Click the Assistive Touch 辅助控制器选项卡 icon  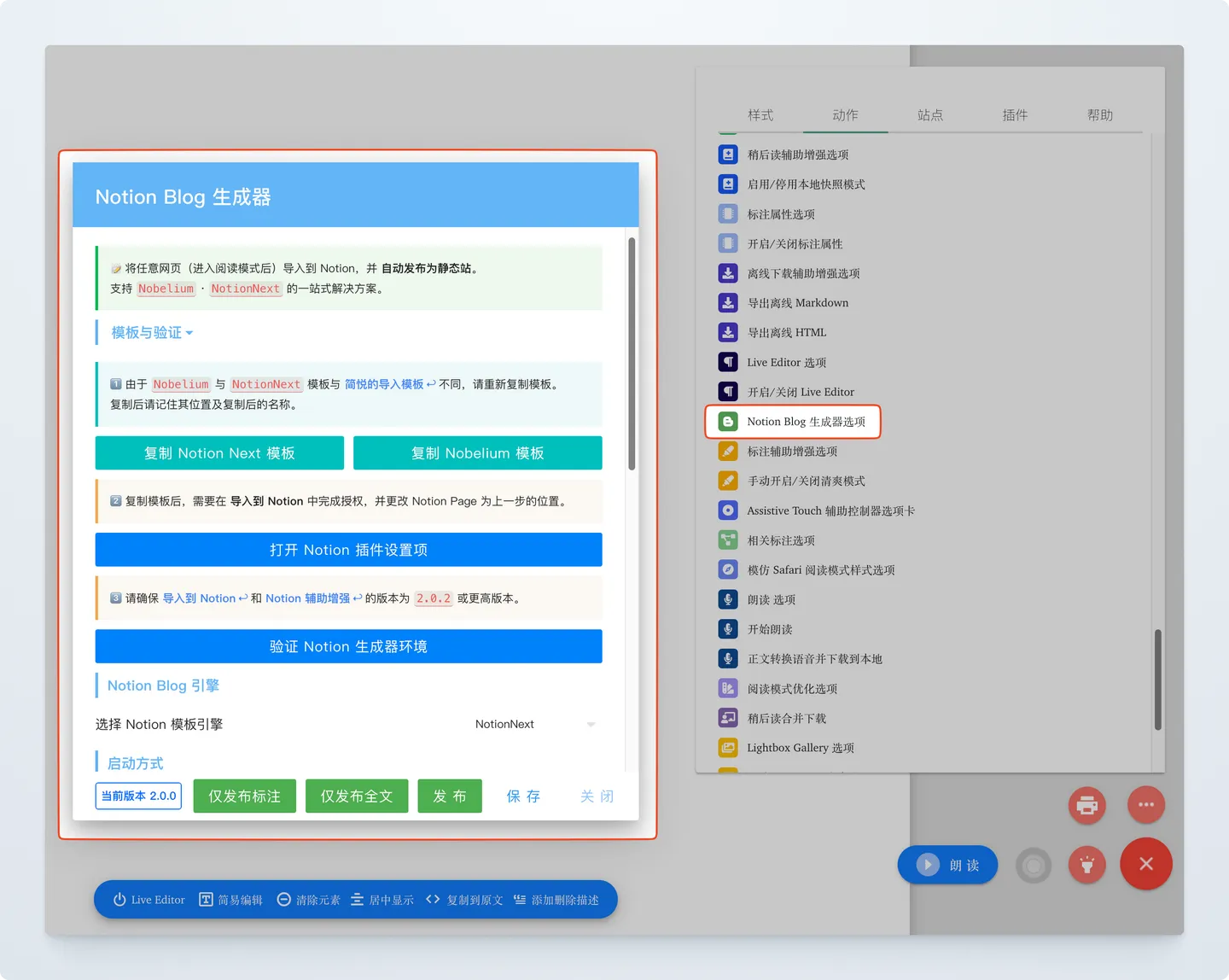tap(728, 510)
